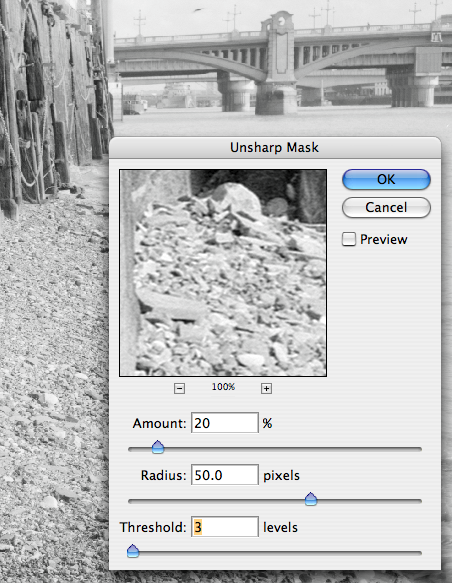Click the Amount slider handle

click(158, 447)
